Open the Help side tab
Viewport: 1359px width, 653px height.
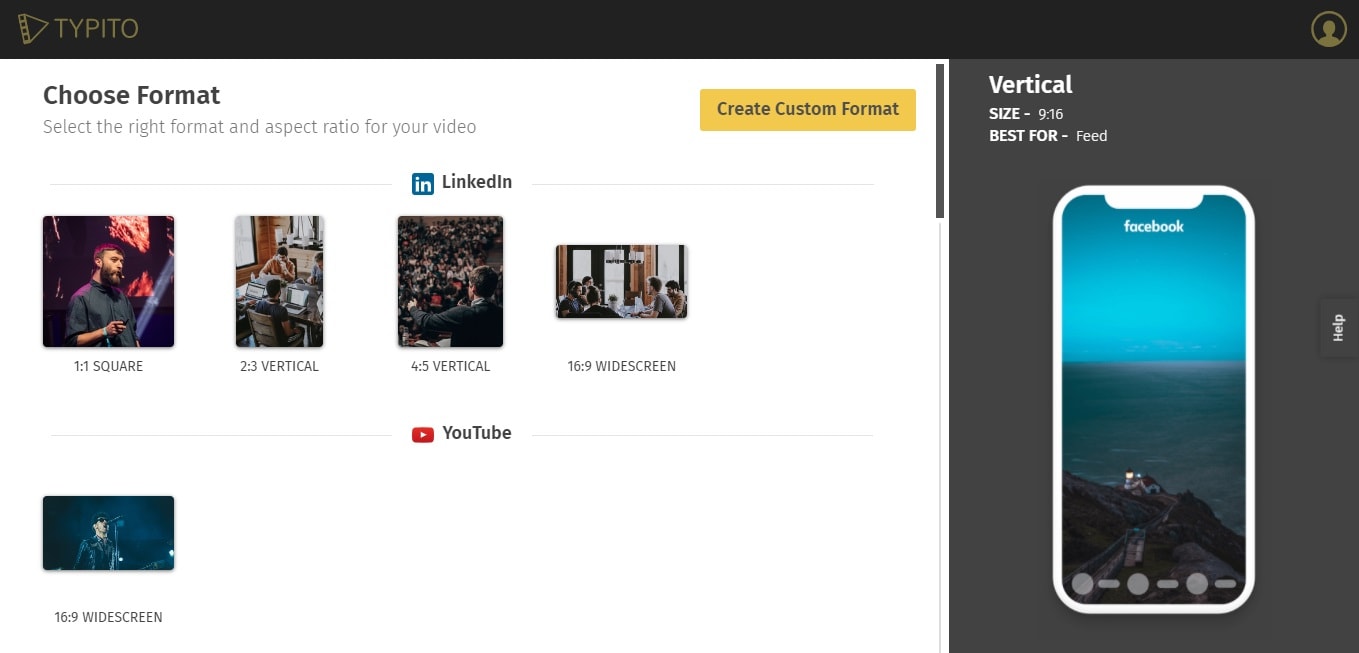point(1339,328)
